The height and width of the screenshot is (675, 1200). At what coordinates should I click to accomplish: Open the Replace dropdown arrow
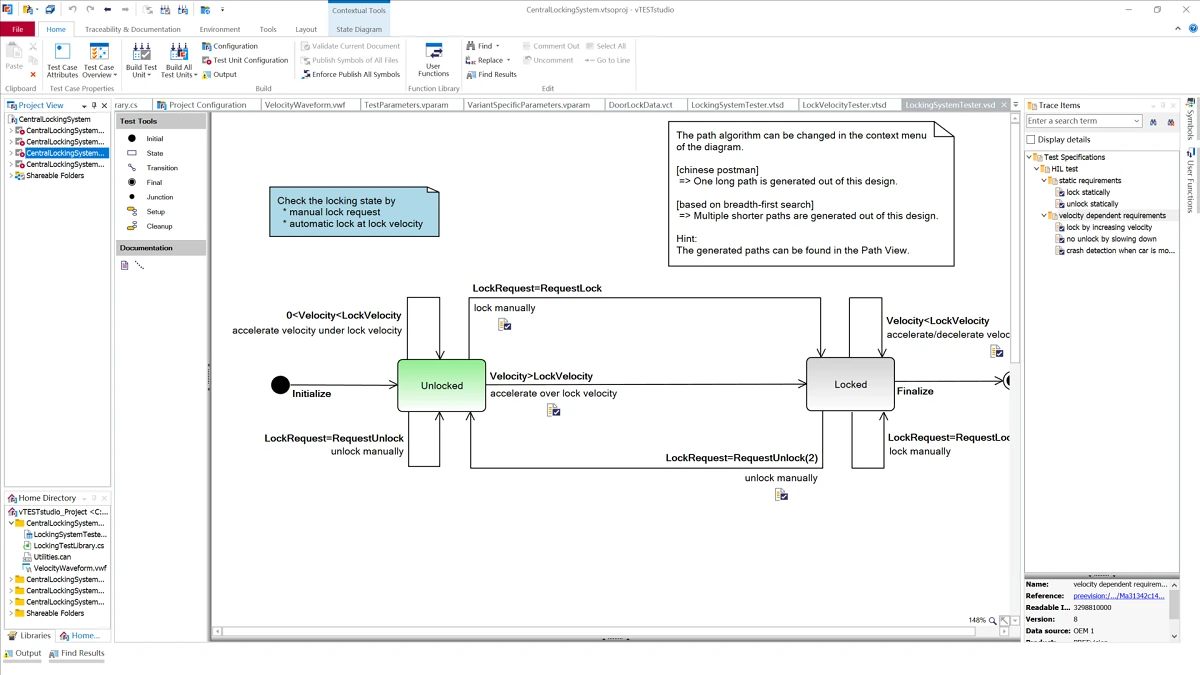pyautogui.click(x=508, y=60)
